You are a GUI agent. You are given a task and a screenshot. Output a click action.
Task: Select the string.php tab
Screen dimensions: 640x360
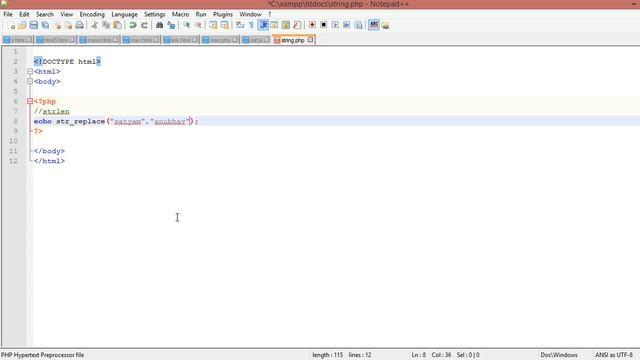pyautogui.click(x=293, y=40)
